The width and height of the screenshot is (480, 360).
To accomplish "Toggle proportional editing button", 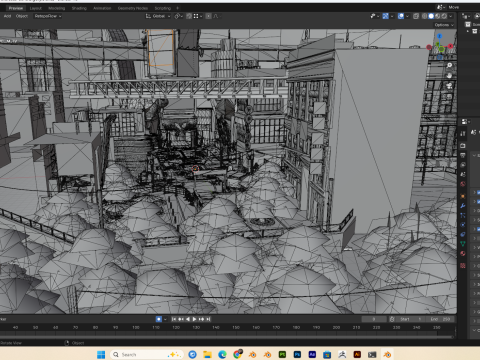I will [x=208, y=16].
